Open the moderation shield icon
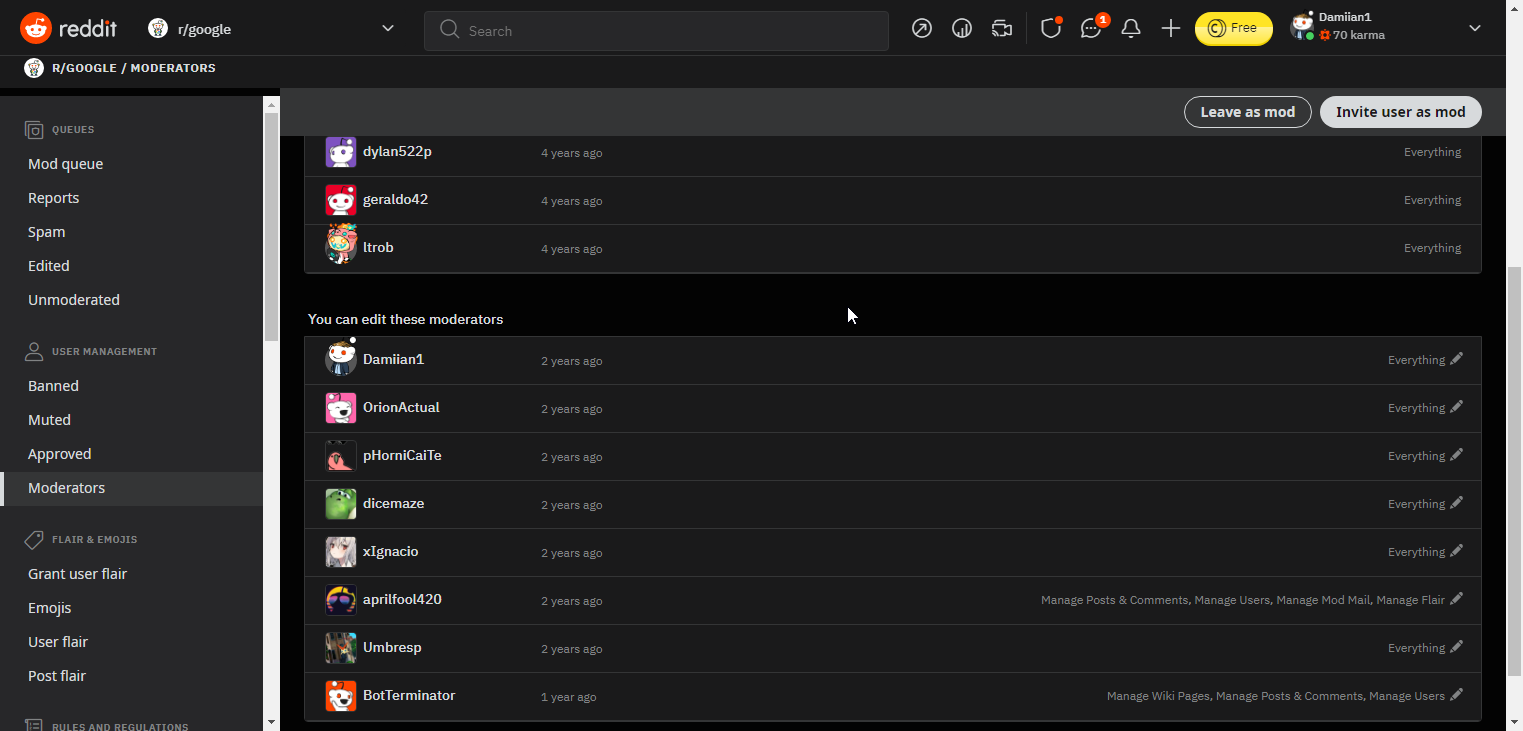This screenshot has width=1523, height=731. click(1050, 29)
